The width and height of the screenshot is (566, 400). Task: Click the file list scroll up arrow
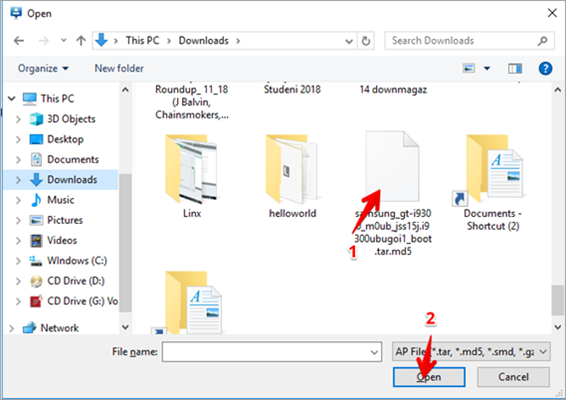point(557,90)
